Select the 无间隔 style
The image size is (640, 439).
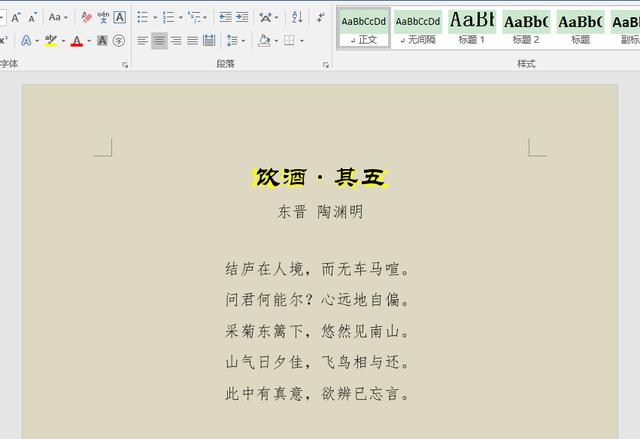(x=417, y=27)
